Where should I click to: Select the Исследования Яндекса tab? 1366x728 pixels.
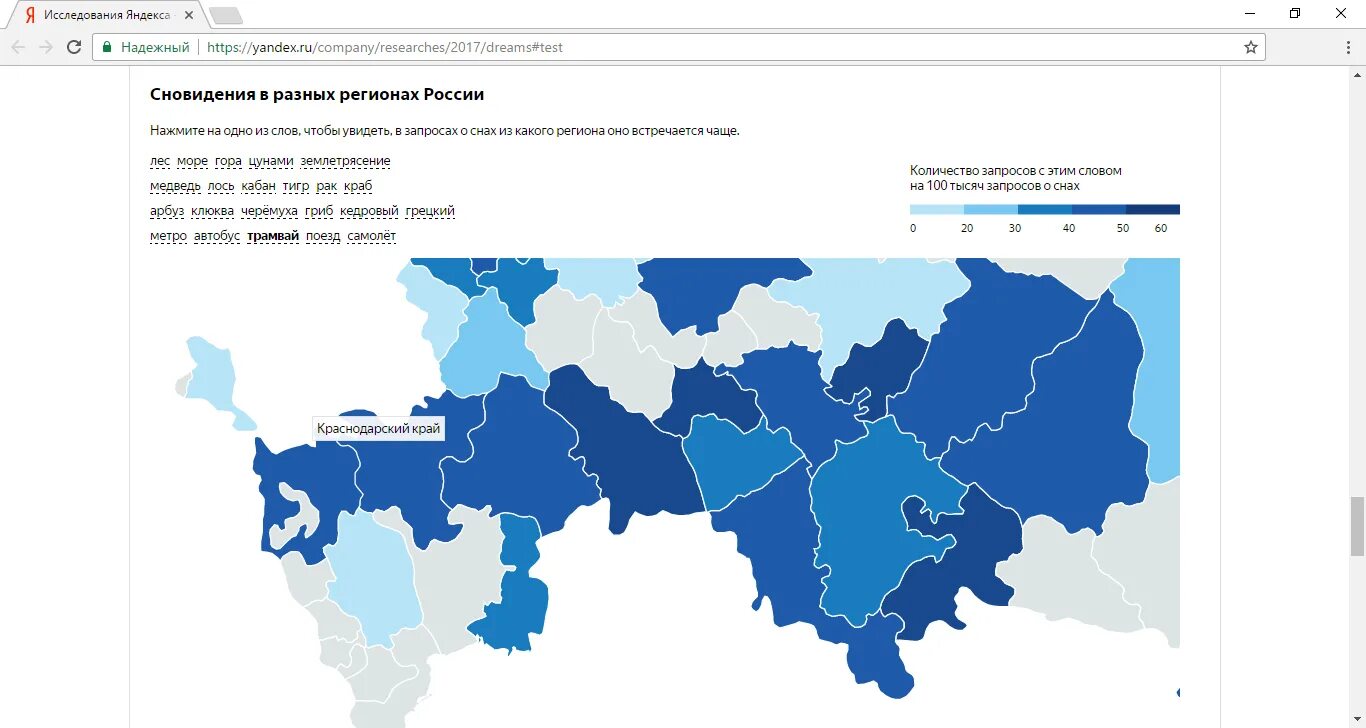[106, 15]
